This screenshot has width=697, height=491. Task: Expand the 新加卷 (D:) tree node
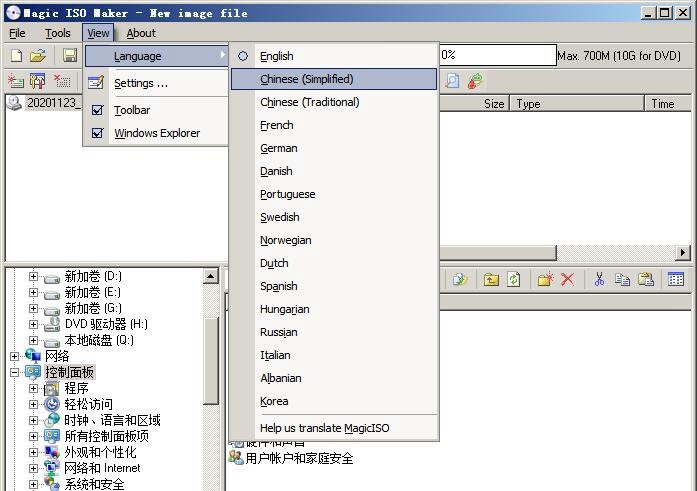[x=33, y=276]
